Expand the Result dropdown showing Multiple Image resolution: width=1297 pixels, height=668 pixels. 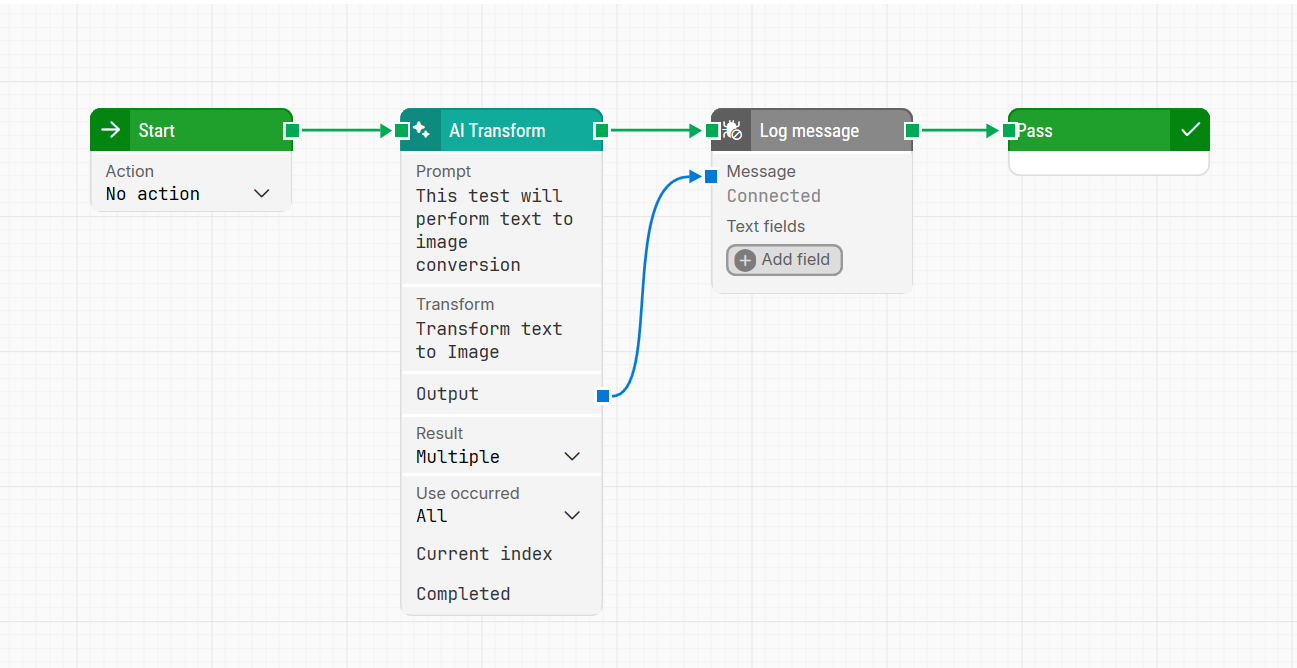tap(498, 457)
